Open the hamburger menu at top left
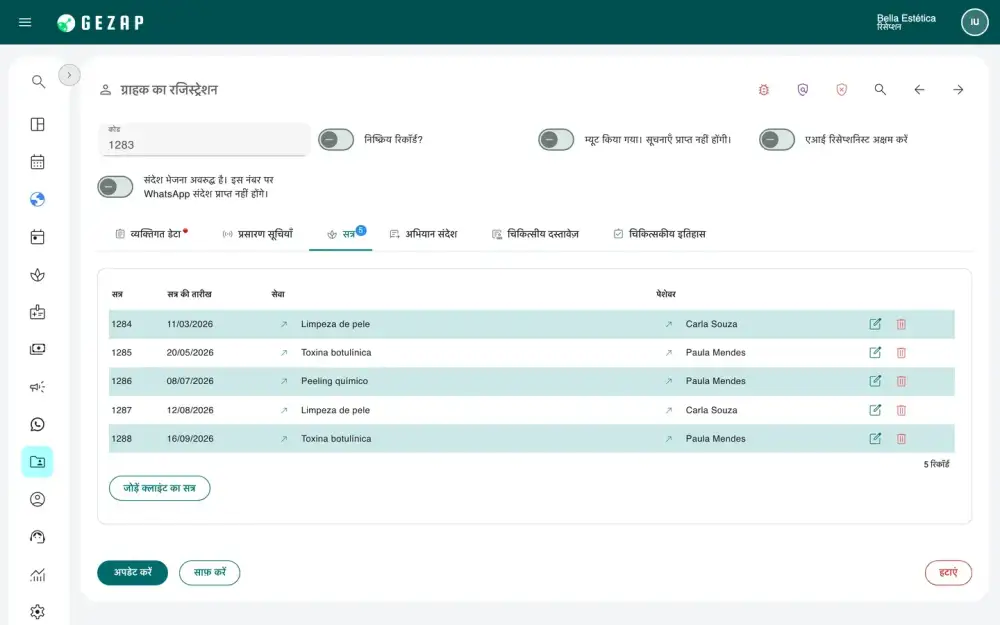 coord(25,22)
